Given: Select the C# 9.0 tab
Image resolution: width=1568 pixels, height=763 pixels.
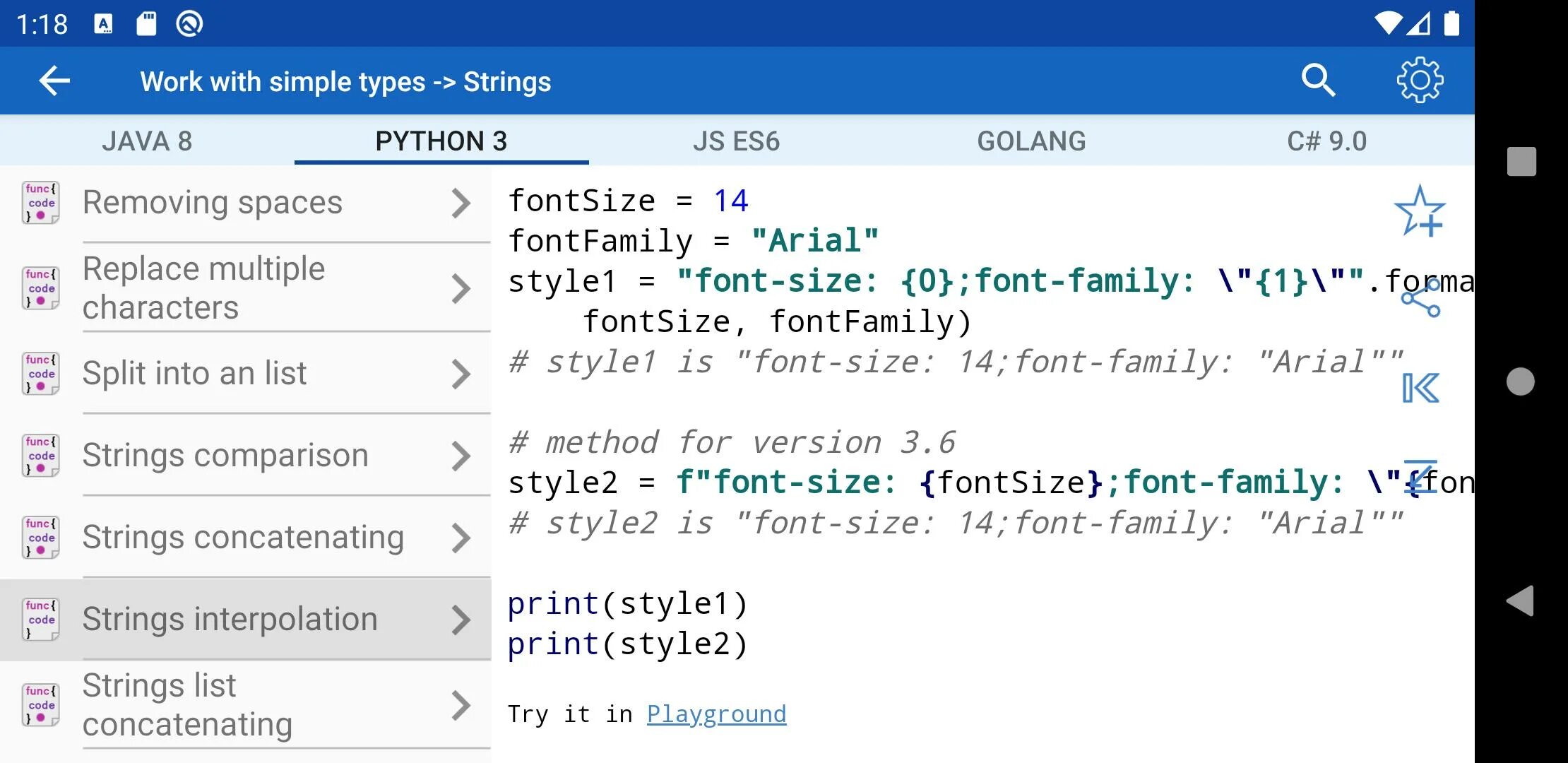Looking at the screenshot, I should point(1326,141).
